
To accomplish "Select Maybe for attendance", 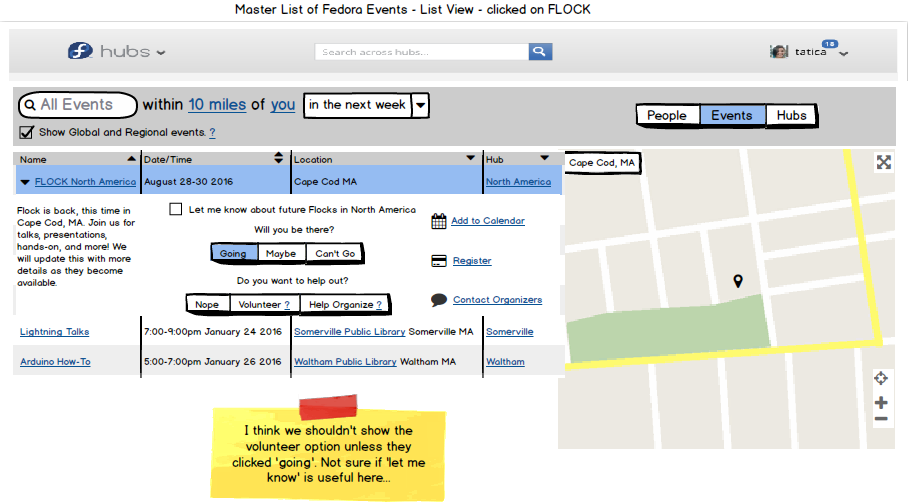I will click(x=281, y=254).
